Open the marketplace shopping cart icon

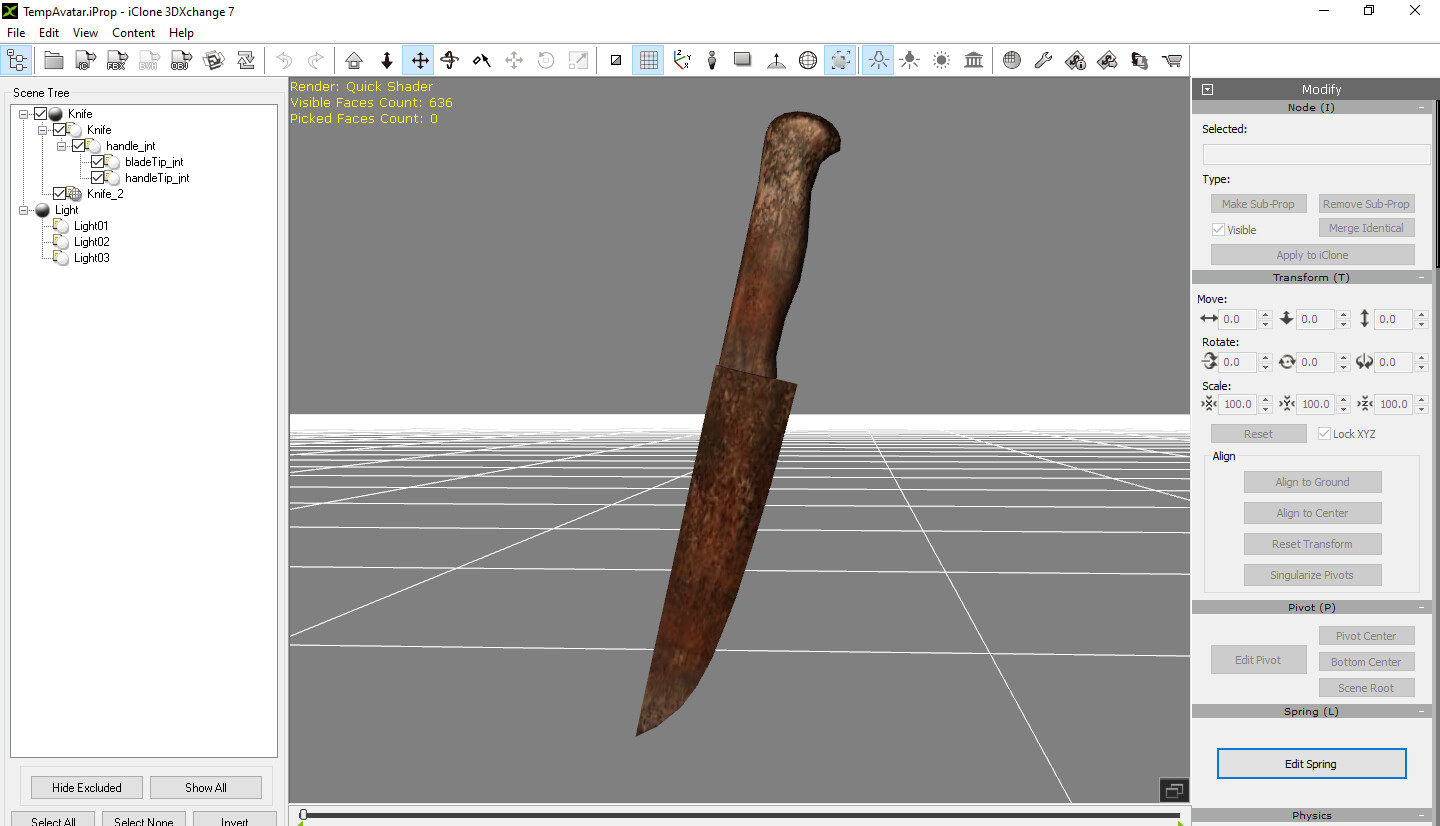tap(1172, 60)
